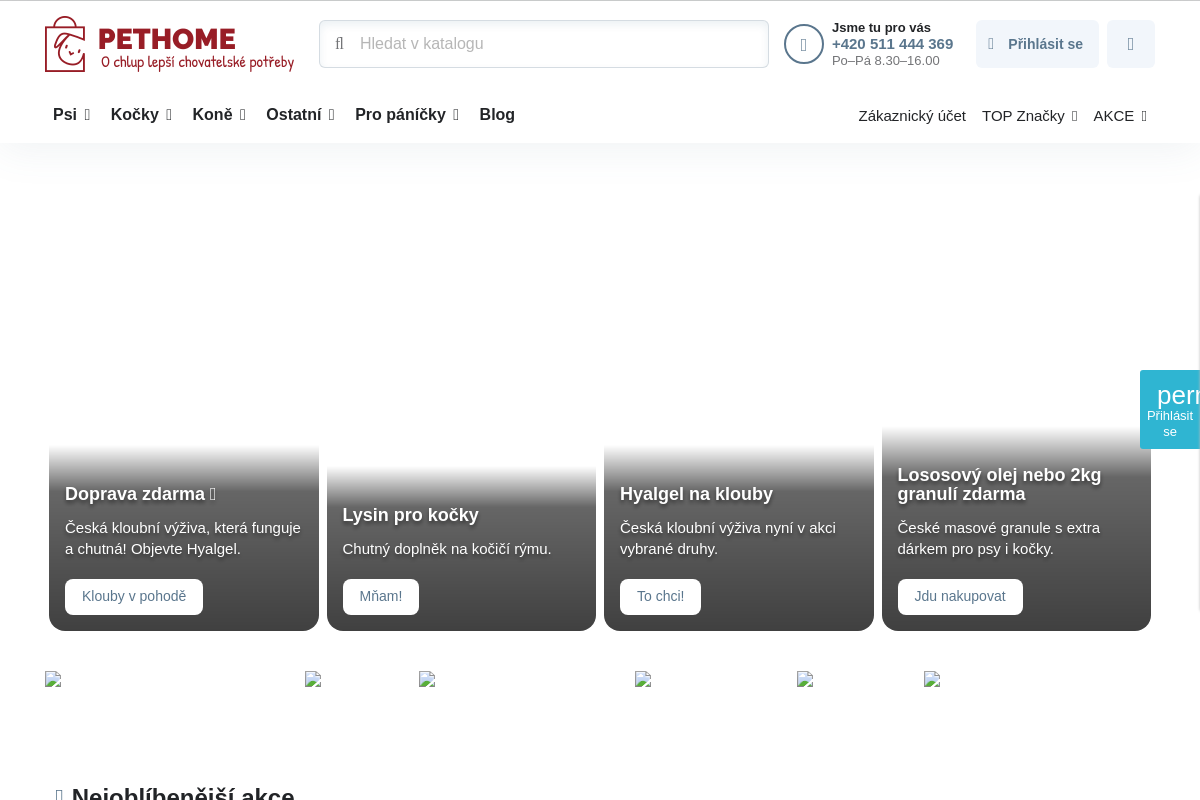Open the cart icon button
This screenshot has height=800, width=1200.
[x=1131, y=44]
